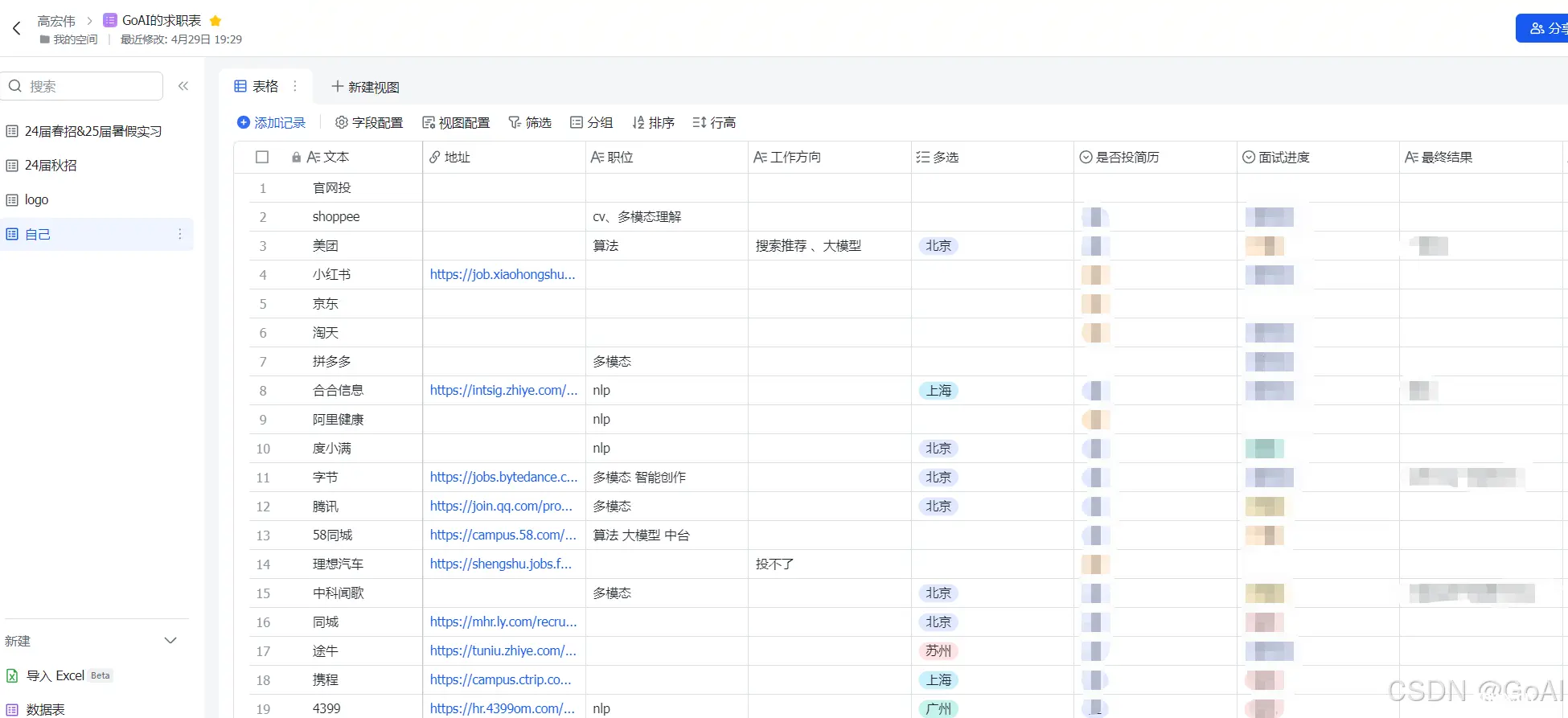The height and width of the screenshot is (718, 1568).
Task: Collapse the sidebar with the double-chevron icon
Action: (183, 86)
